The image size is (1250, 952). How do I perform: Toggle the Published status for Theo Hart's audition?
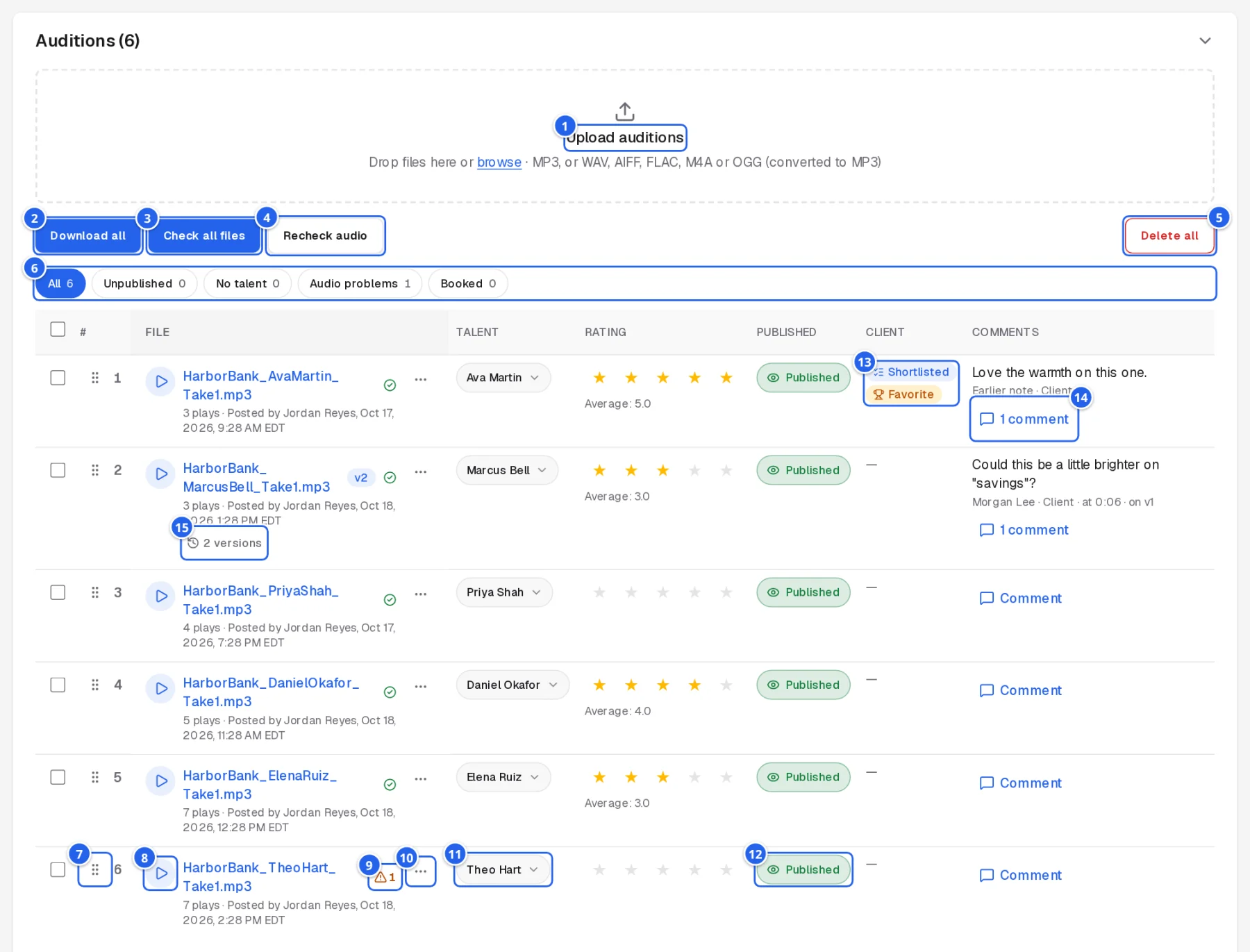click(x=803, y=869)
